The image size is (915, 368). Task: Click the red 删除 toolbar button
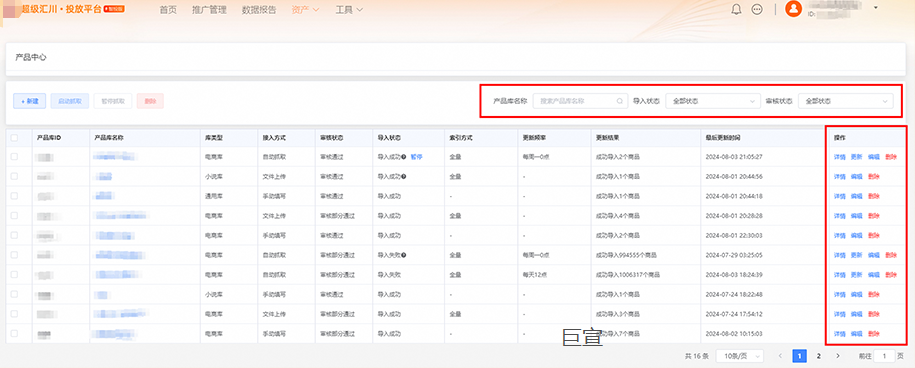pyautogui.click(x=151, y=101)
